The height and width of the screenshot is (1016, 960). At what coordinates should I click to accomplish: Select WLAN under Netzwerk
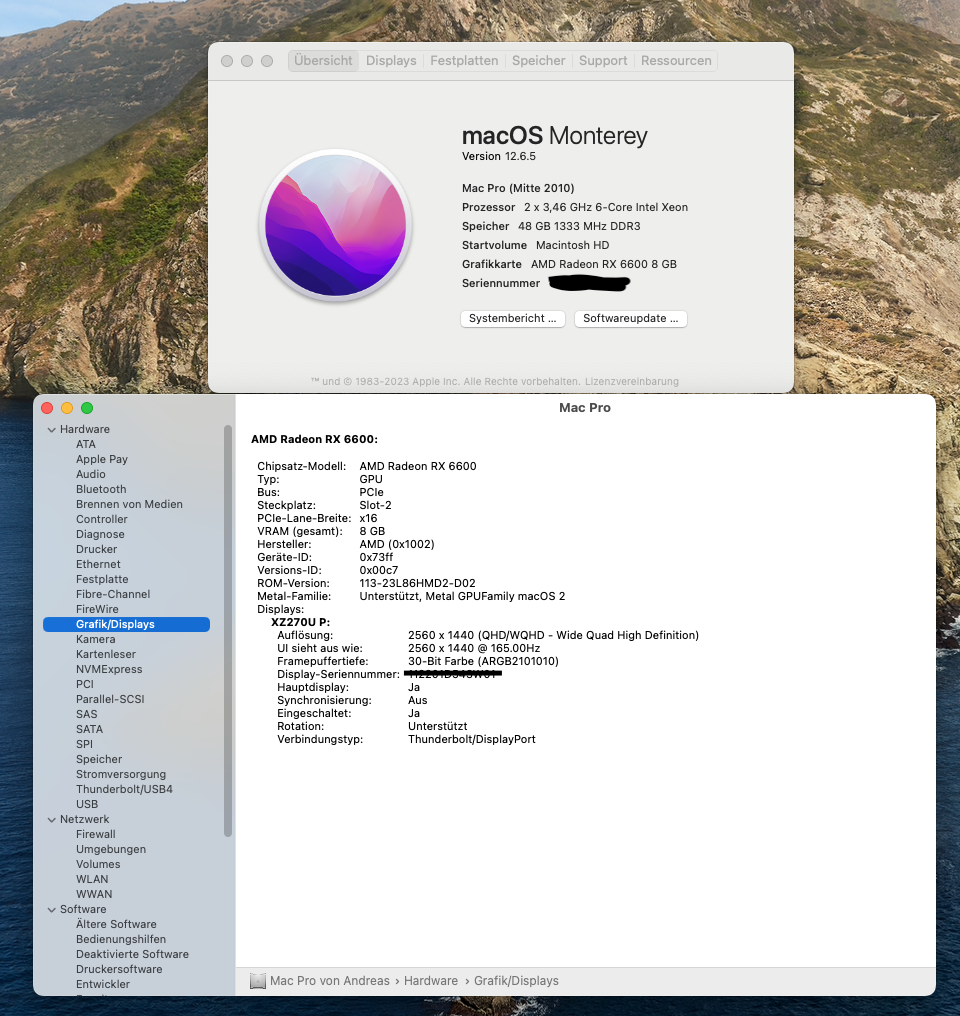(x=92, y=879)
